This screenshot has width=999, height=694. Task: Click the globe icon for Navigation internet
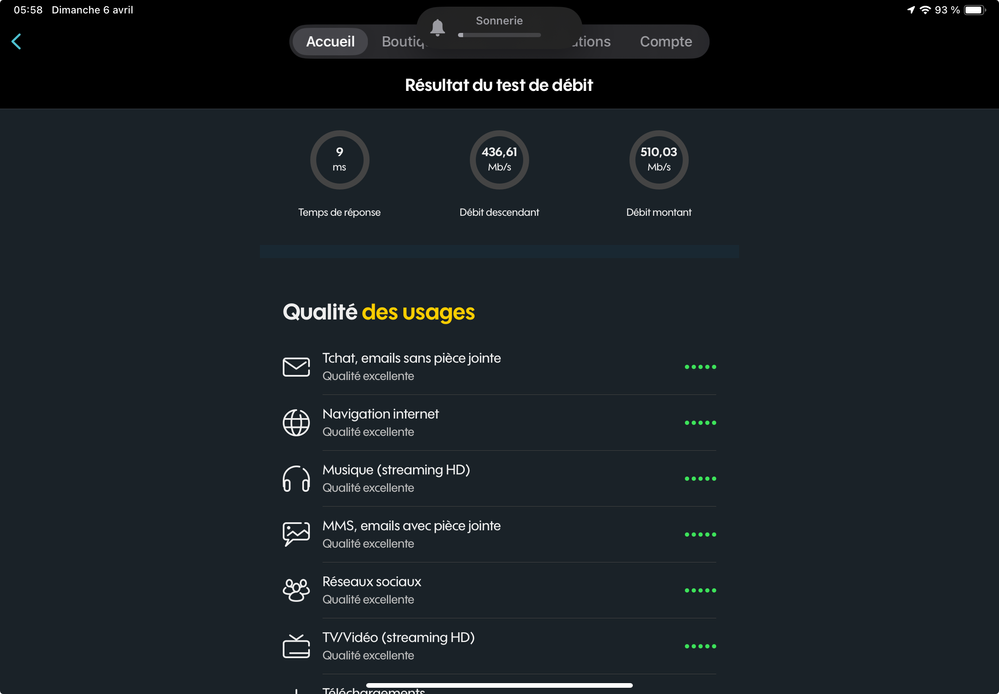tap(296, 423)
